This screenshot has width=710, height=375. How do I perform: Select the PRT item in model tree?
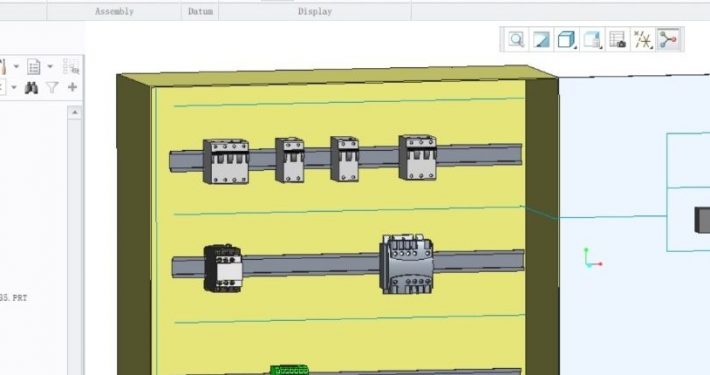coord(14,298)
